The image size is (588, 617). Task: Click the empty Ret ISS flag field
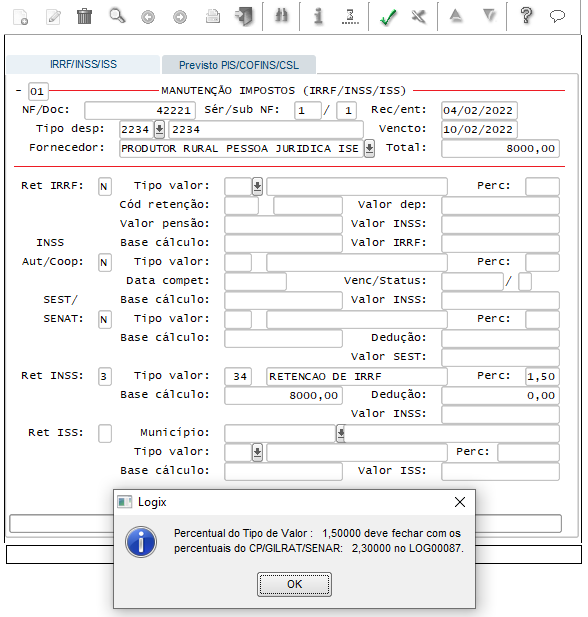click(104, 433)
